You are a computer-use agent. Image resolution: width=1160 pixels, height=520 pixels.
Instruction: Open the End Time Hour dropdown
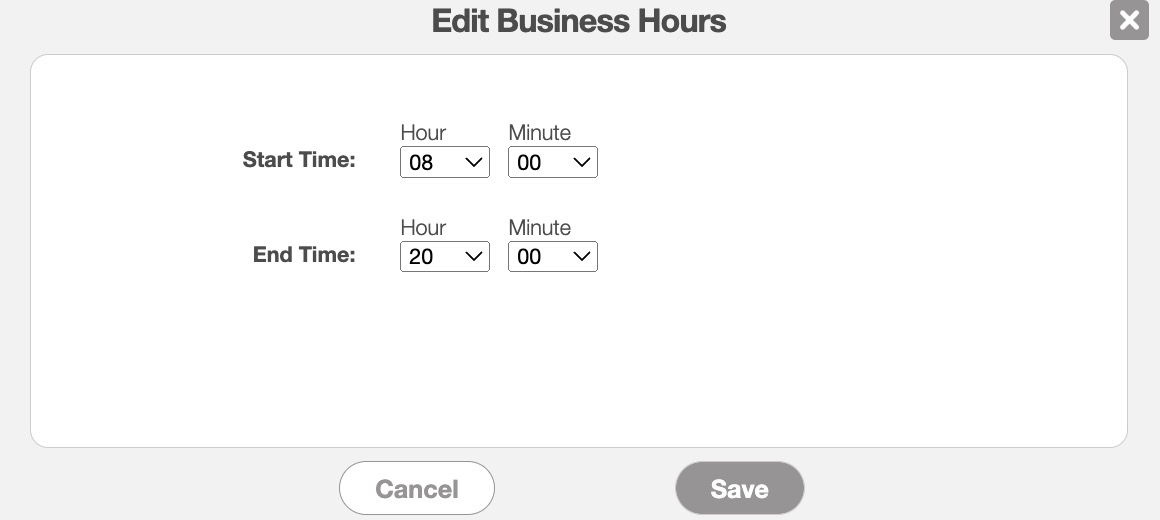tap(444, 257)
